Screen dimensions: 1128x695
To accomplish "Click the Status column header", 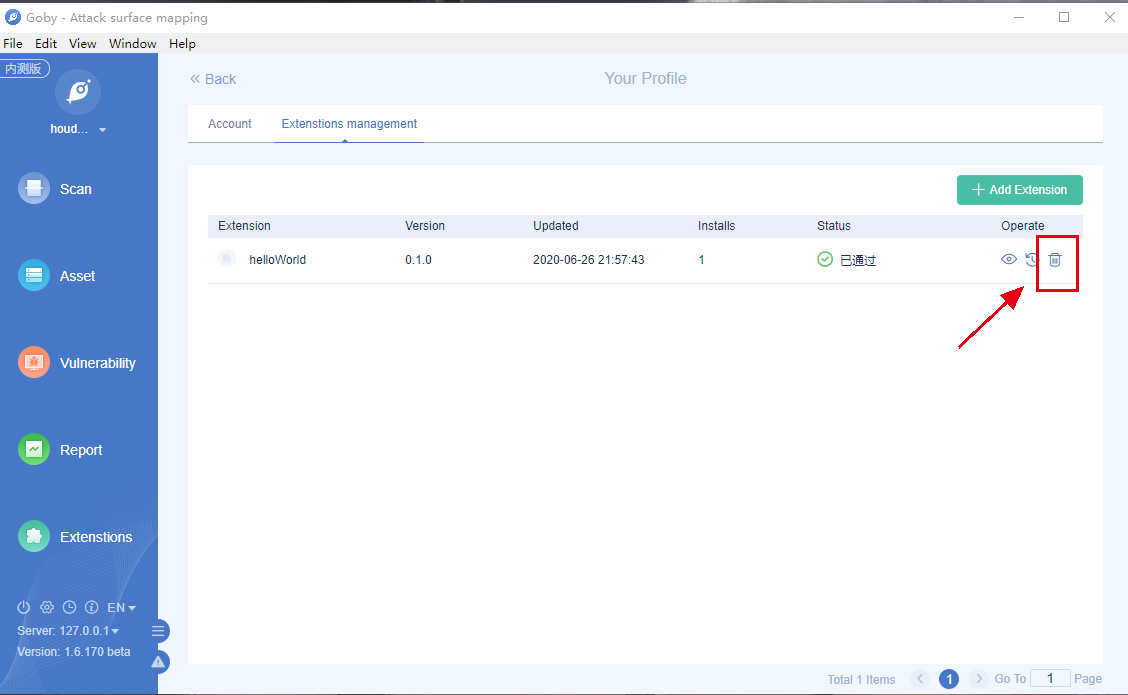I will point(834,226).
